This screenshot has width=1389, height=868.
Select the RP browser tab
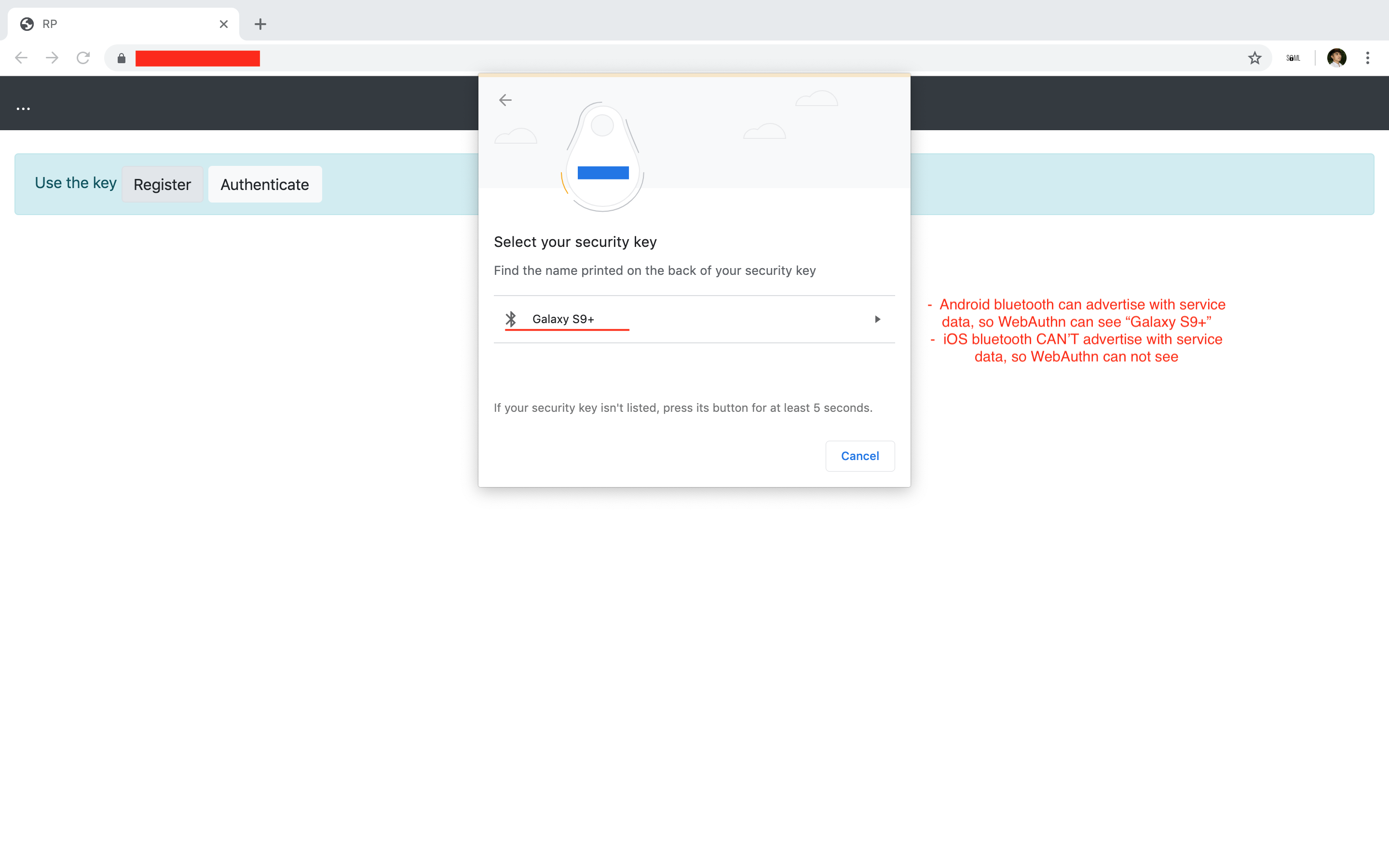(x=115, y=24)
